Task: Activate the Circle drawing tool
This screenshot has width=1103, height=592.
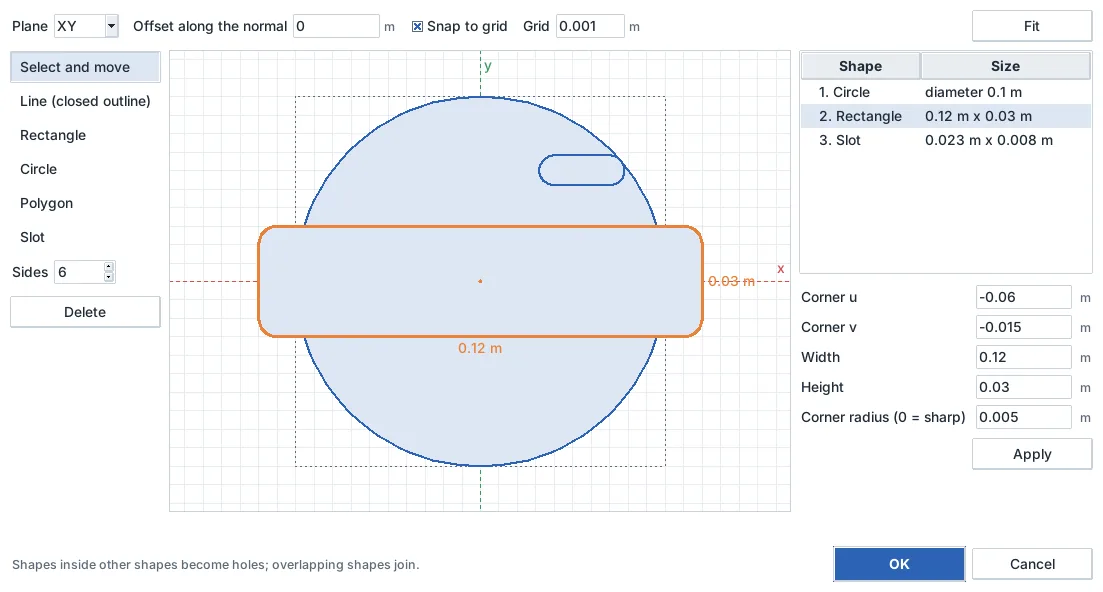Action: pos(85,169)
